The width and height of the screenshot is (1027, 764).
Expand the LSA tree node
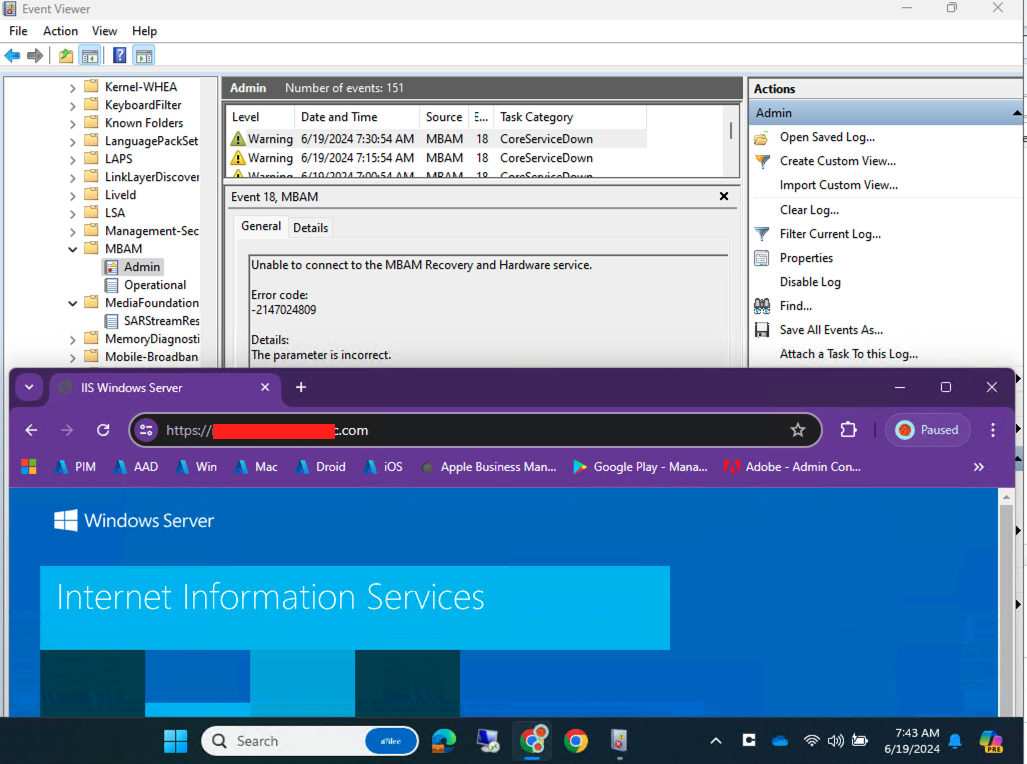(73, 213)
